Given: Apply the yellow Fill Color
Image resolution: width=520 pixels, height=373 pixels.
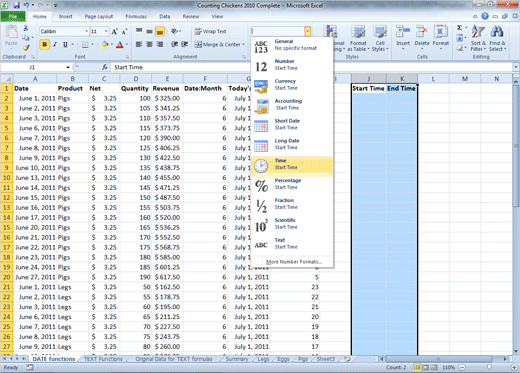Looking at the screenshot, I should pos(105,44).
